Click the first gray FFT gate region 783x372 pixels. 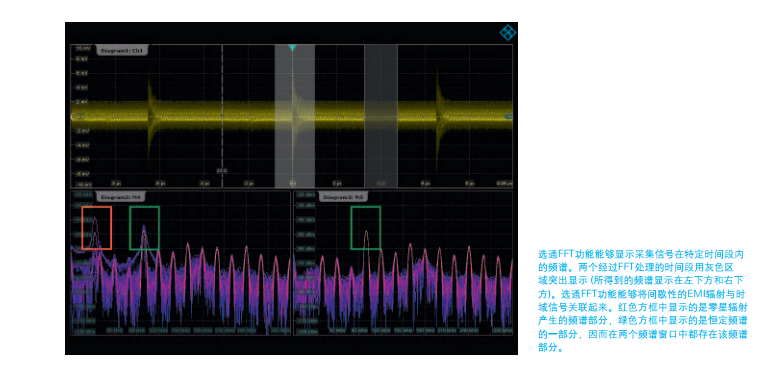(295, 116)
